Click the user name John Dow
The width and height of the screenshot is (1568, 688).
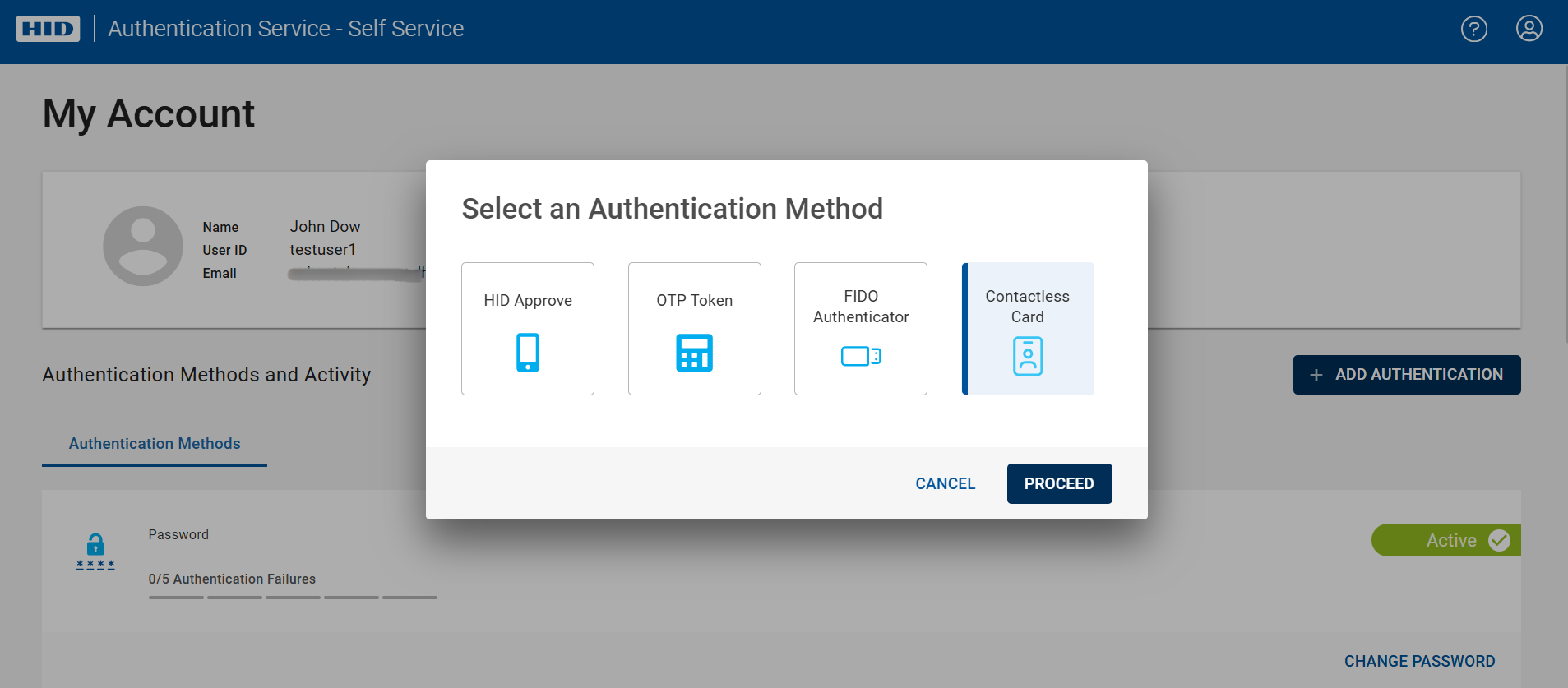click(x=325, y=226)
